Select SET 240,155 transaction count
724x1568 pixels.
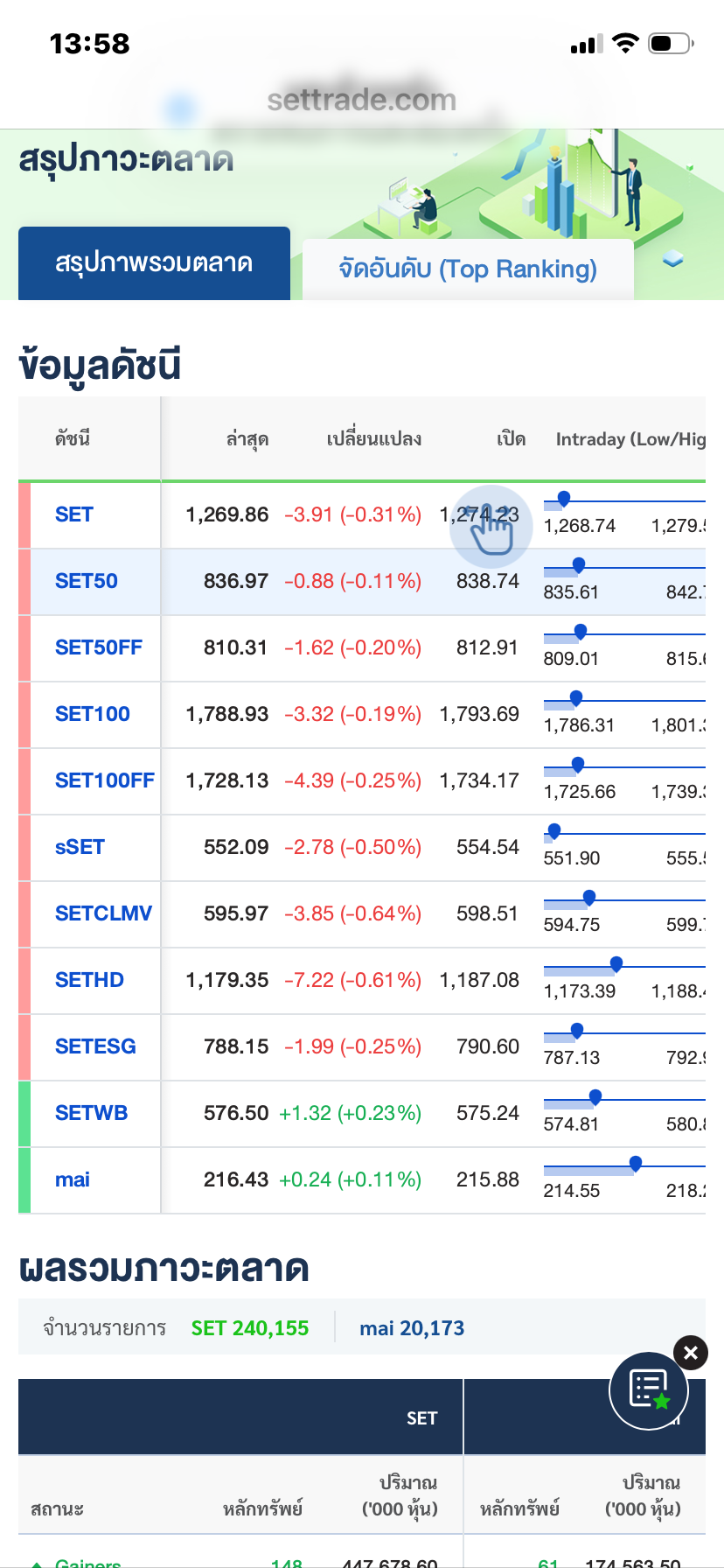pos(250,1328)
